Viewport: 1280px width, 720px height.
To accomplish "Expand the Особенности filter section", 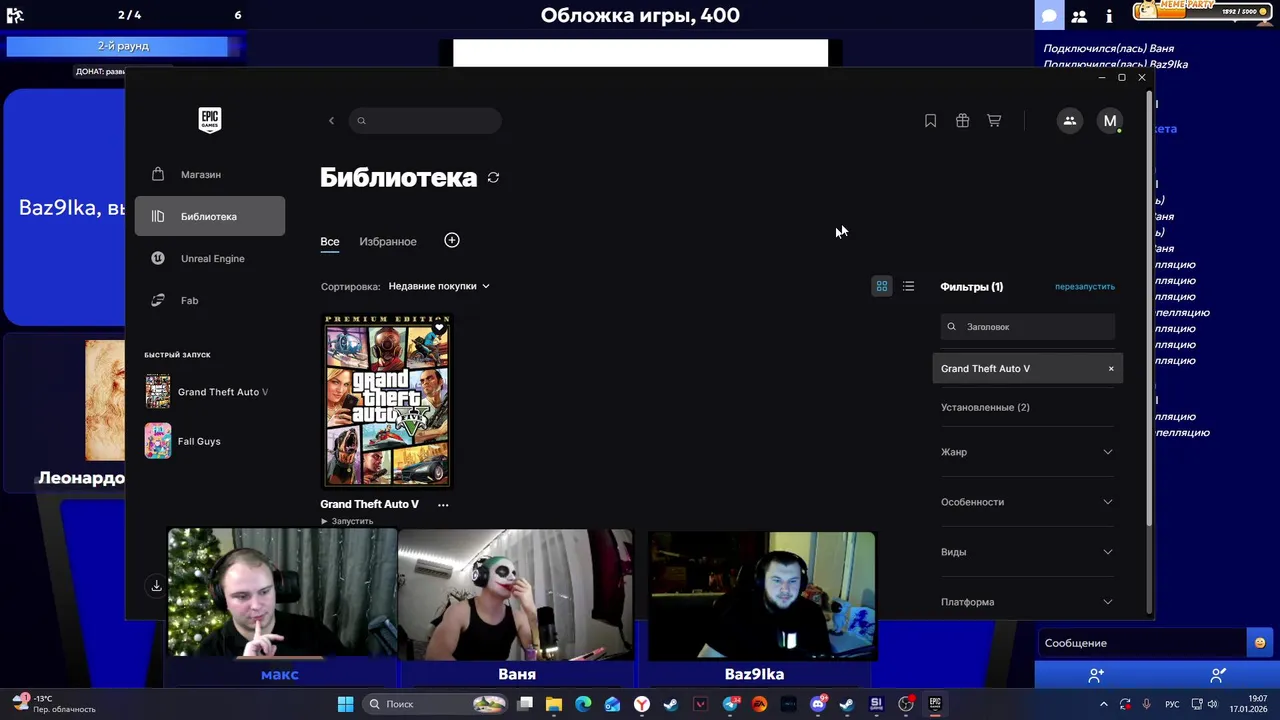I will tap(1027, 502).
